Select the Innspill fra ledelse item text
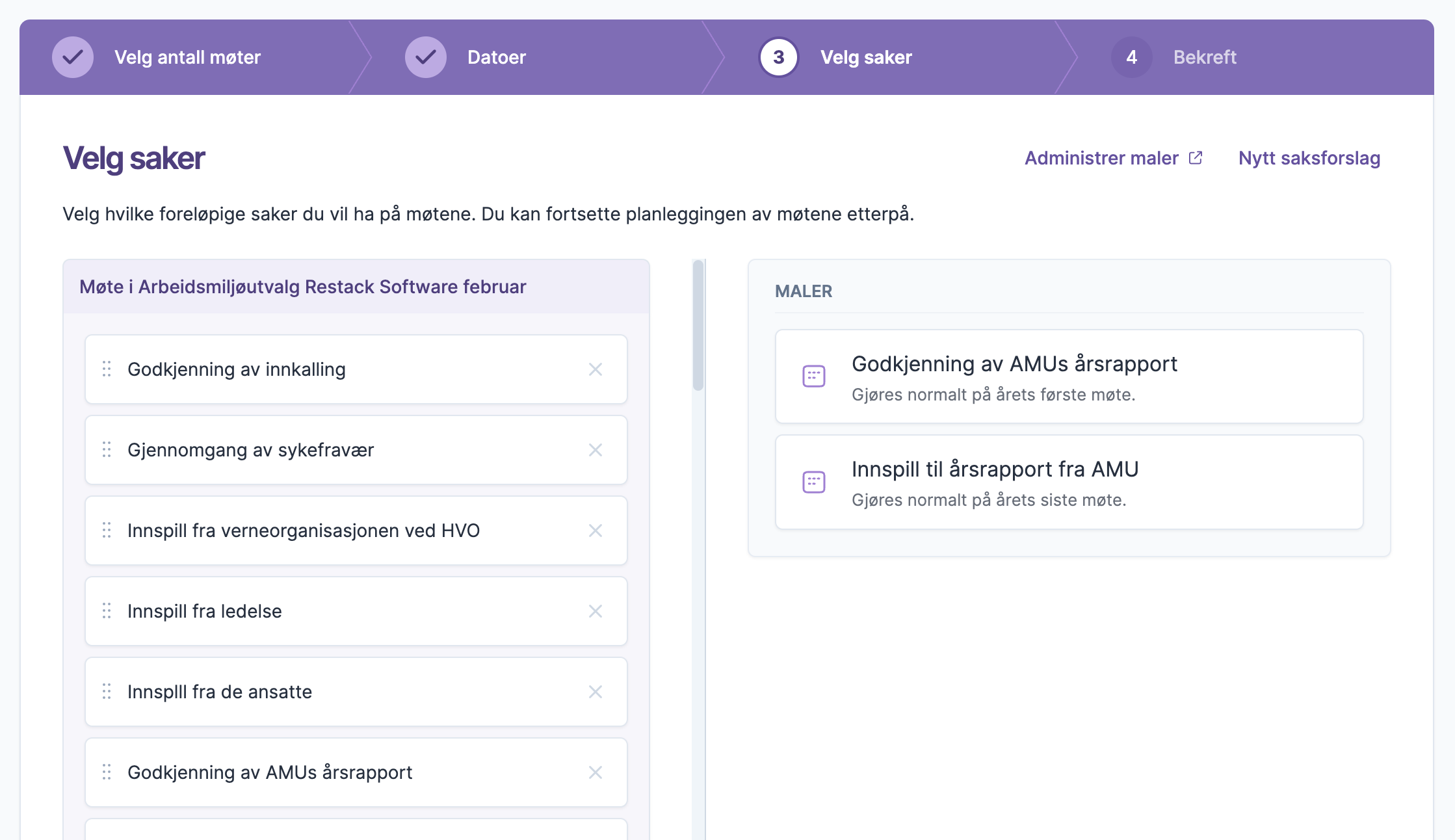Image resolution: width=1455 pixels, height=840 pixels. coord(205,611)
